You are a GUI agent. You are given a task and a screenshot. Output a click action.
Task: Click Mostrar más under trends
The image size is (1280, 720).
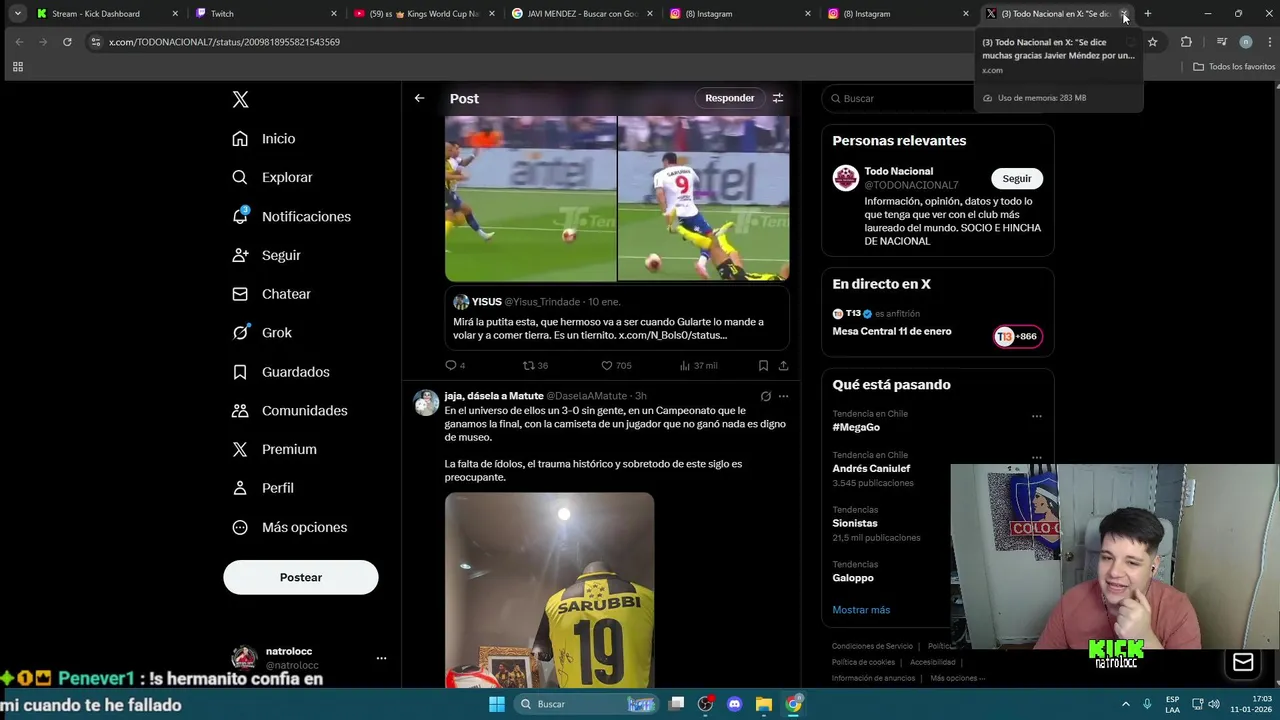[861, 610]
